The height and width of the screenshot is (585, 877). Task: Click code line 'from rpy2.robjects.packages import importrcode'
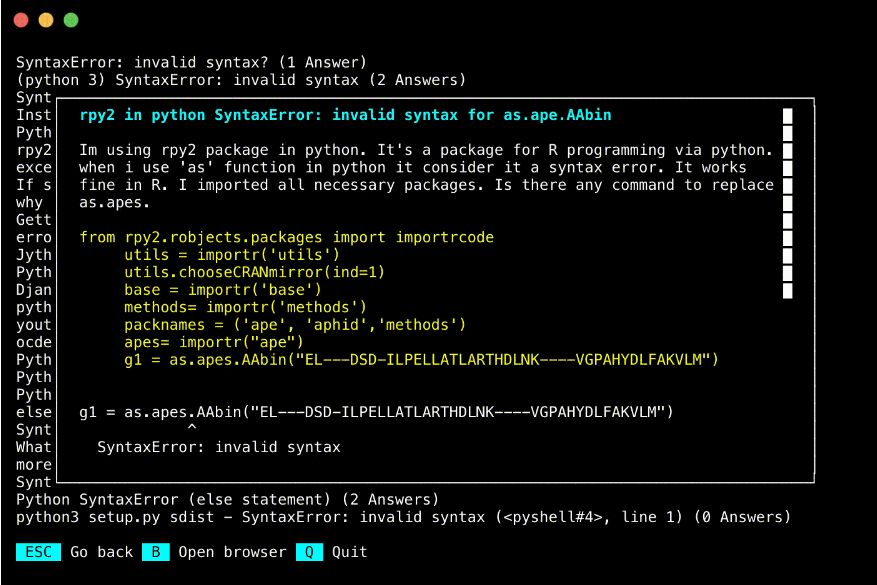(x=286, y=237)
